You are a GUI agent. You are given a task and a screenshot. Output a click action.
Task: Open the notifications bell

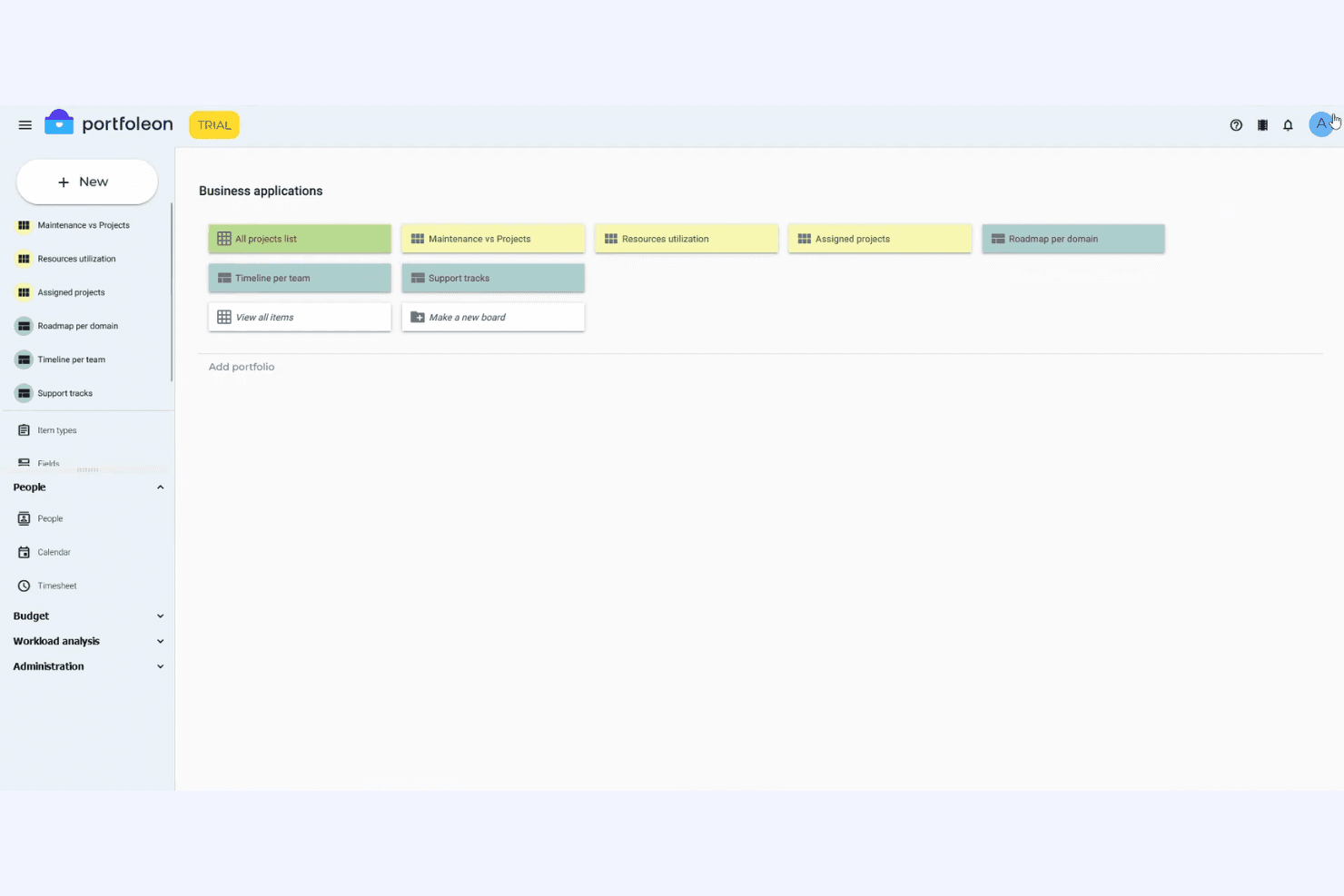[x=1288, y=125]
